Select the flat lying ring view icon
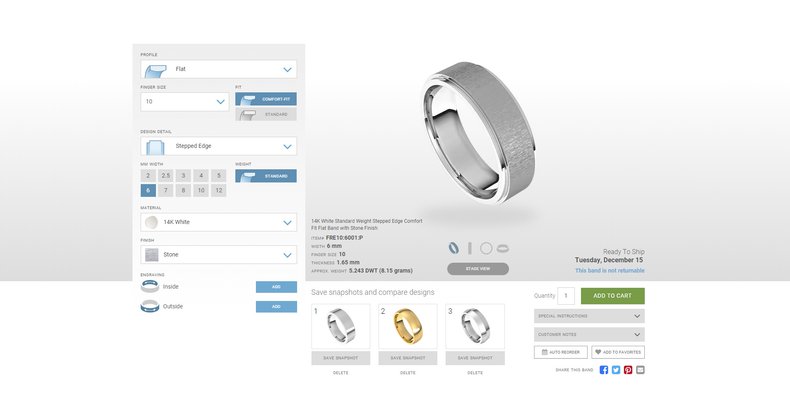This screenshot has height=411, width=790. tap(503, 248)
